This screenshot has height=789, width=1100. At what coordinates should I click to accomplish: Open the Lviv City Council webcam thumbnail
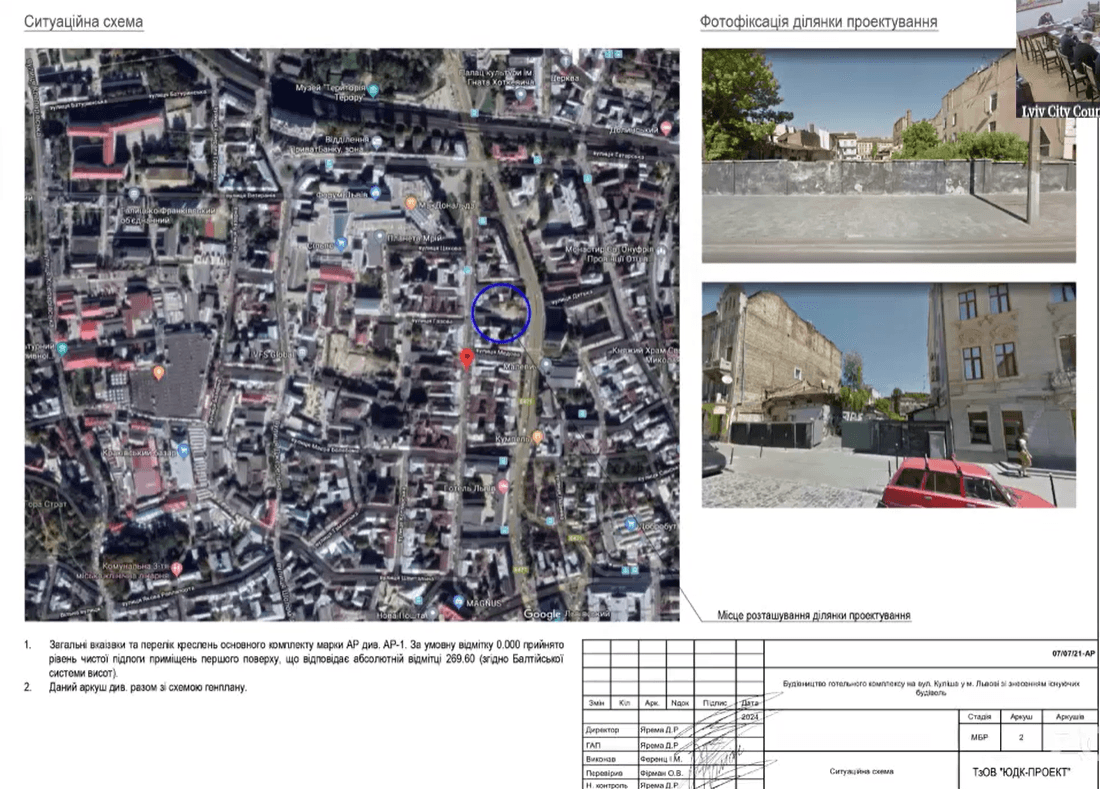pyautogui.click(x=1057, y=59)
